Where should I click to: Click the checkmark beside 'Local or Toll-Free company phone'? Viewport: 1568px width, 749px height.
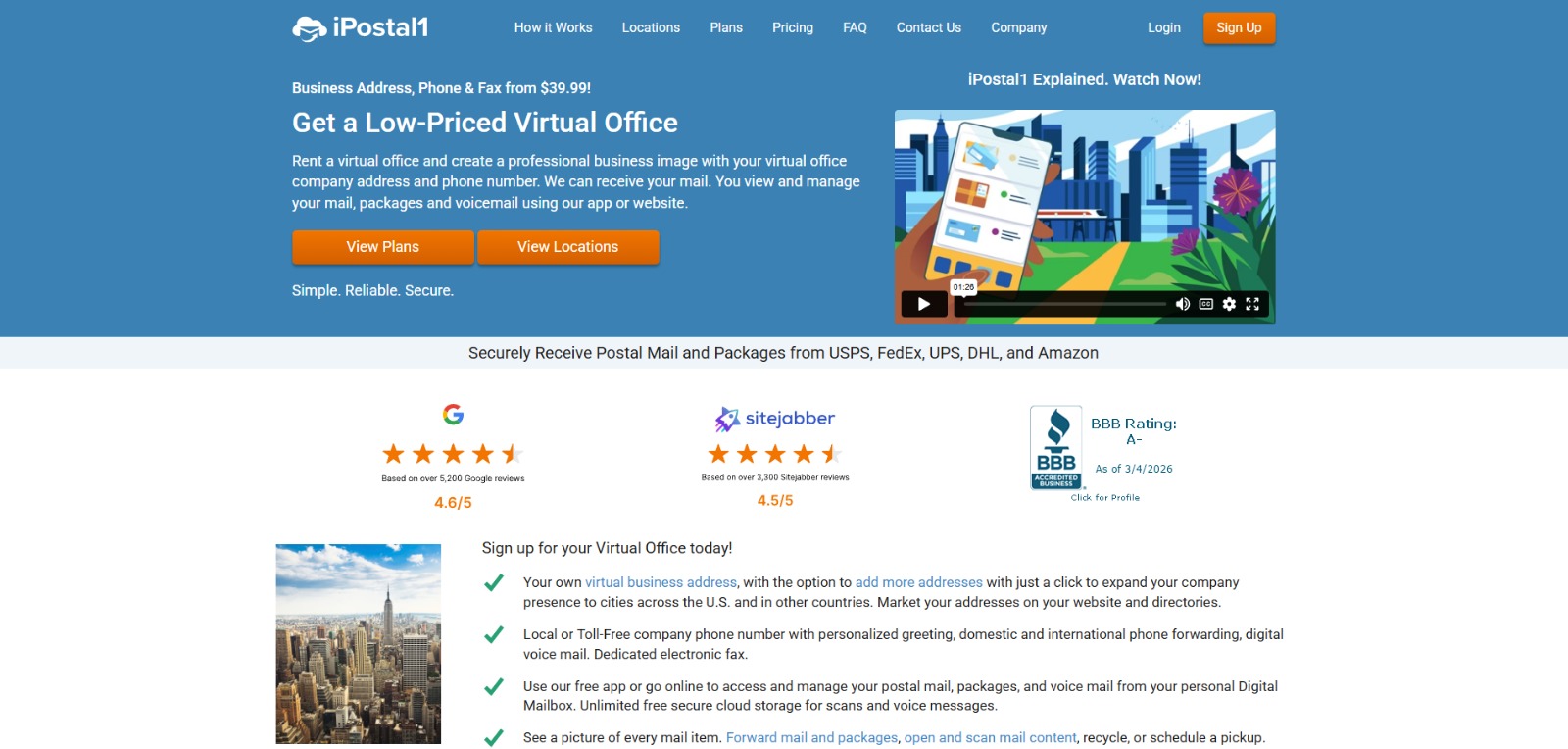tap(494, 635)
